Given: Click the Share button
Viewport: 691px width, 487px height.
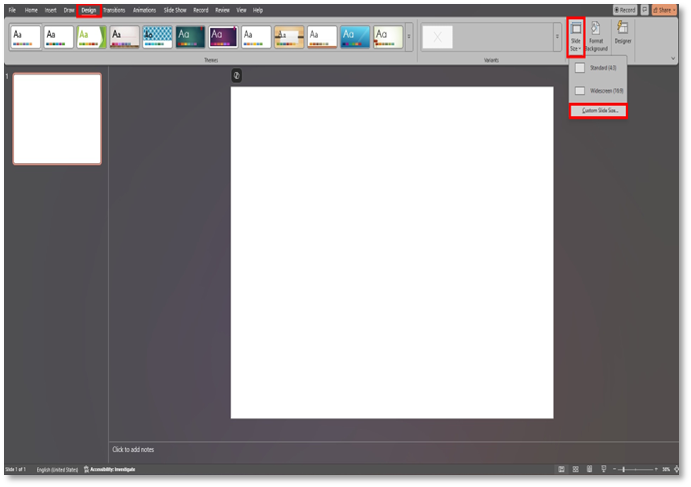Looking at the screenshot, I should coord(665,10).
